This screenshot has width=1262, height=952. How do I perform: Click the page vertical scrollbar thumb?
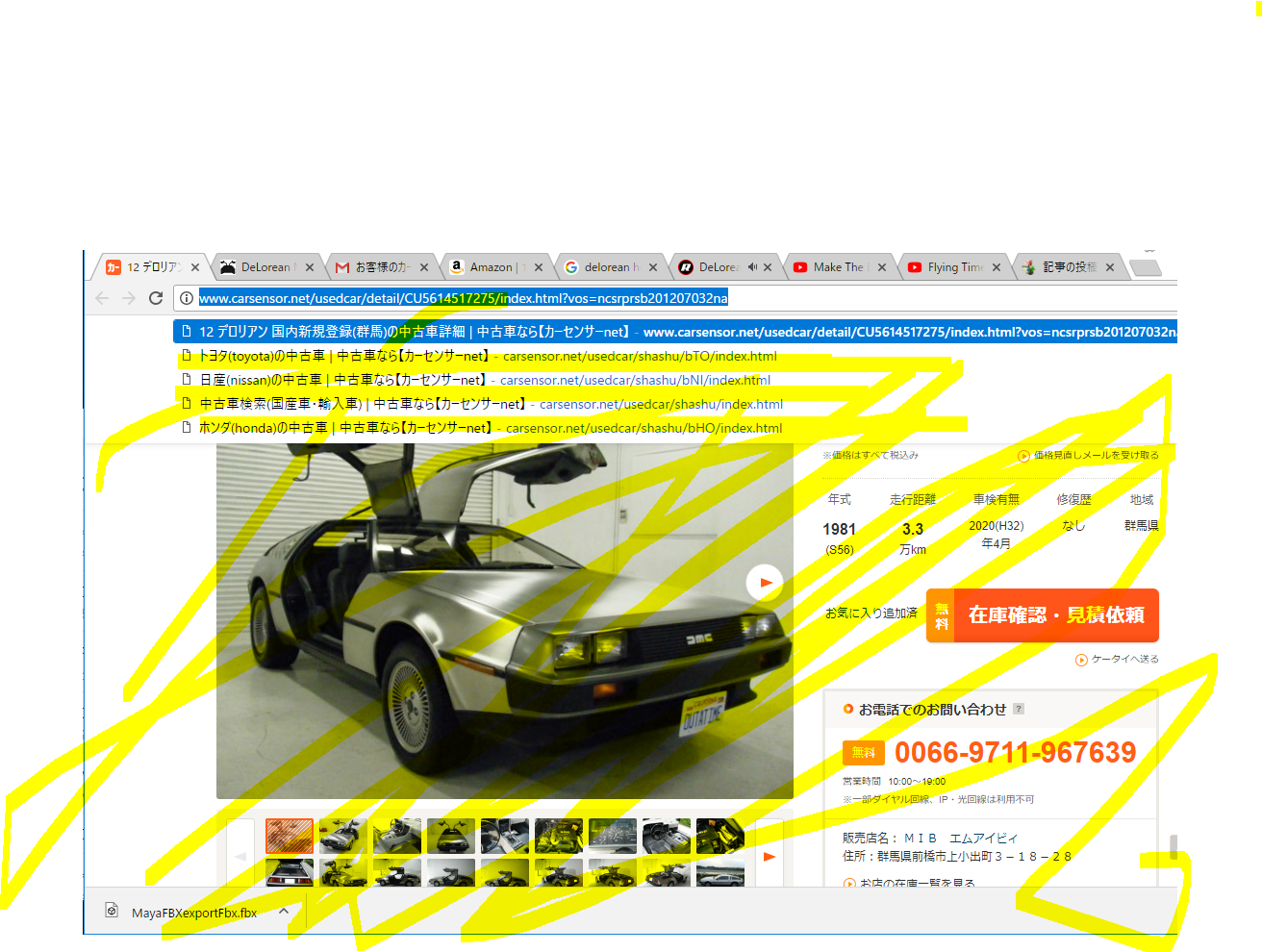1174,846
